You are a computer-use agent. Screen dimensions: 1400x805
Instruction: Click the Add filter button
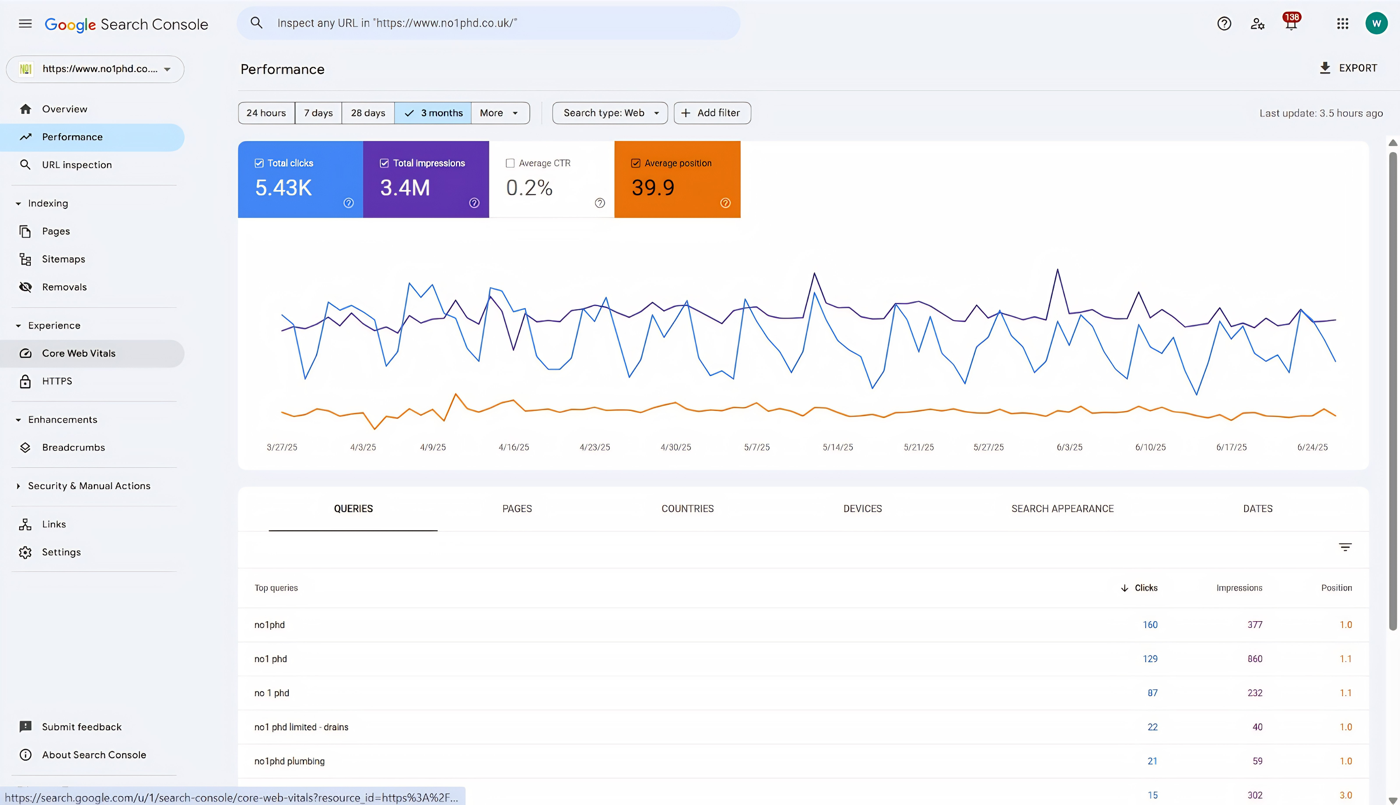pos(711,113)
